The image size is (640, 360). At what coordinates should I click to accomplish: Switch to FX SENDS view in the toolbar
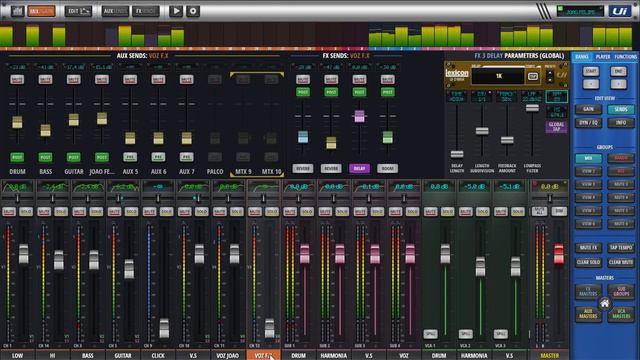coord(145,11)
